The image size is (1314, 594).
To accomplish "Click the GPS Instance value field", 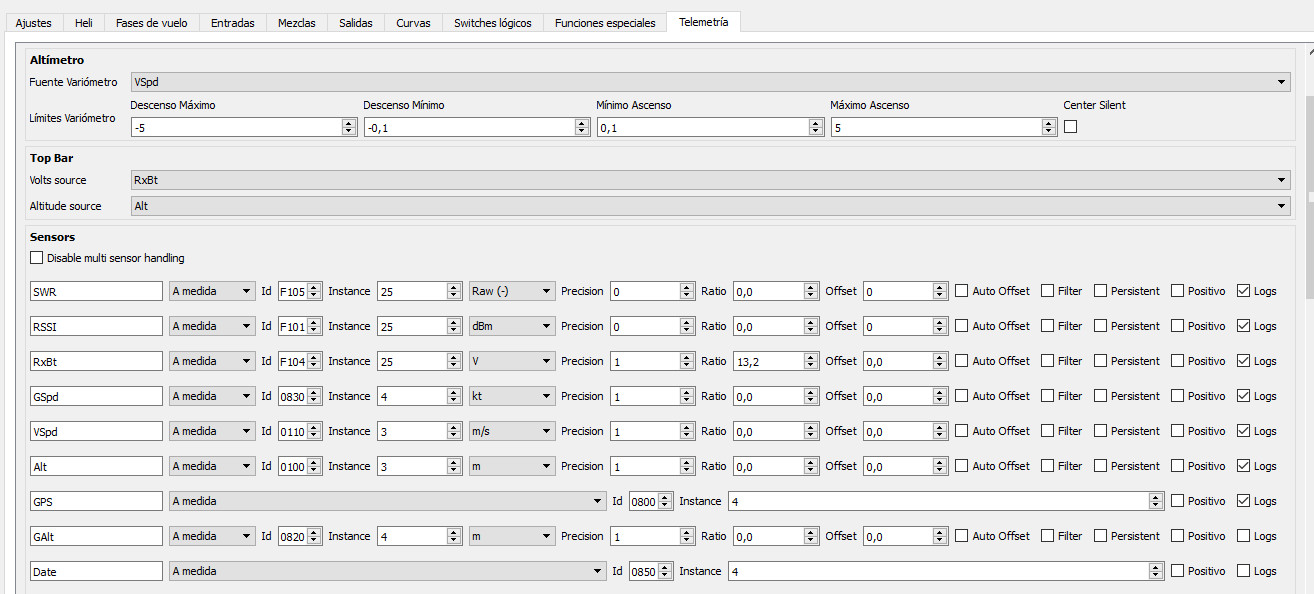I will (938, 502).
